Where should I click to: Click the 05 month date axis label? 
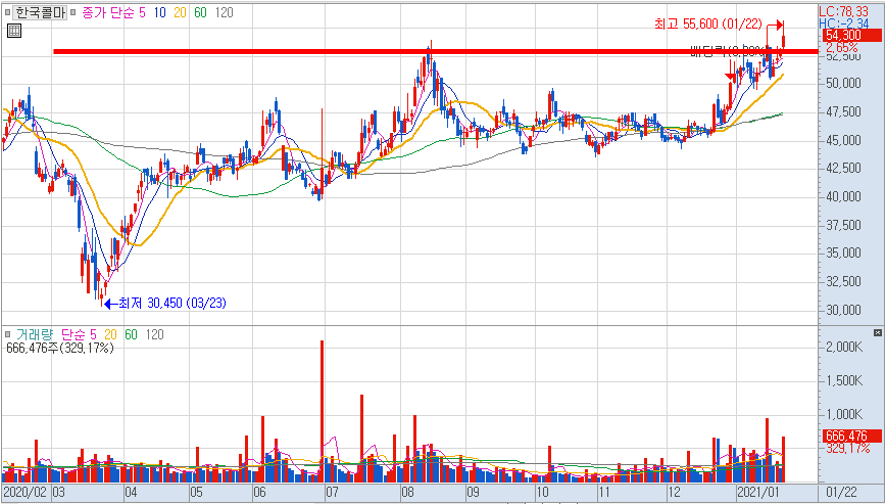pyautogui.click(x=196, y=492)
